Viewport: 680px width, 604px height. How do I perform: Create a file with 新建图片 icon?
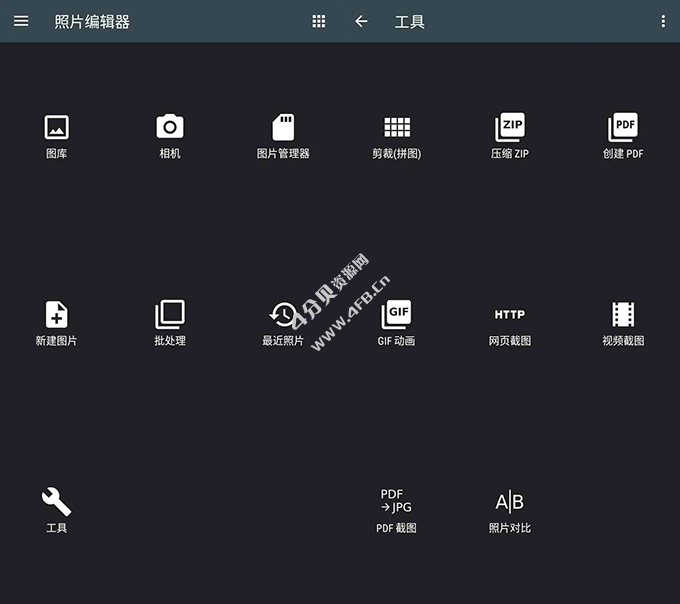[x=56, y=315]
